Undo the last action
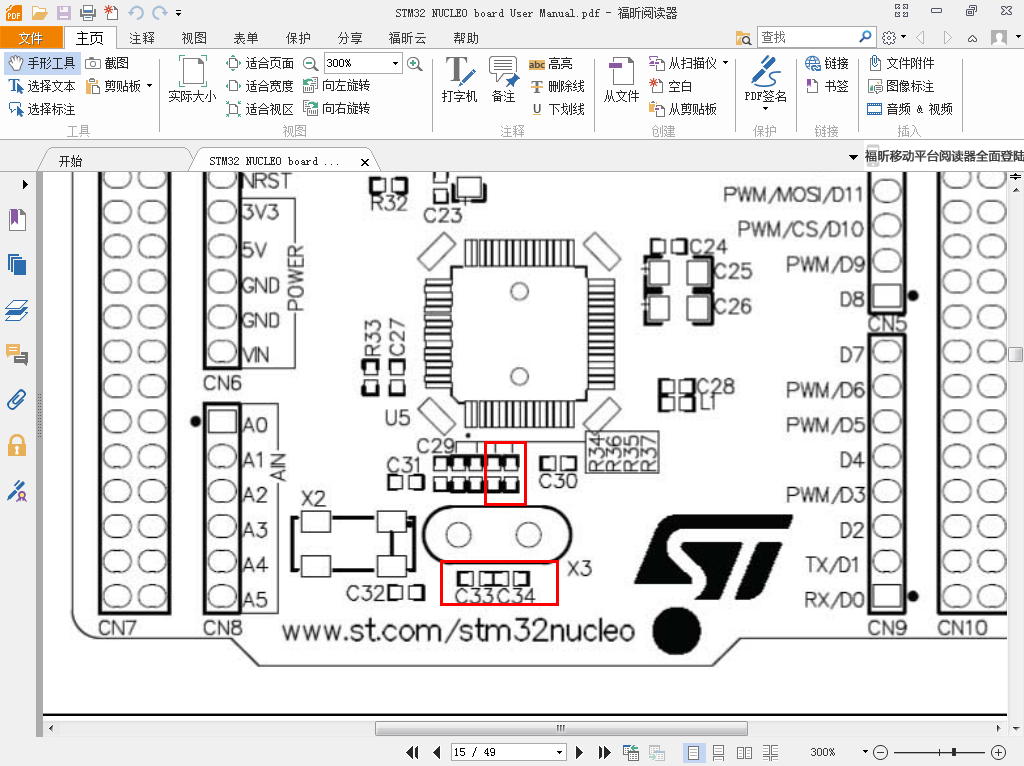The height and width of the screenshot is (766, 1024). [136, 12]
